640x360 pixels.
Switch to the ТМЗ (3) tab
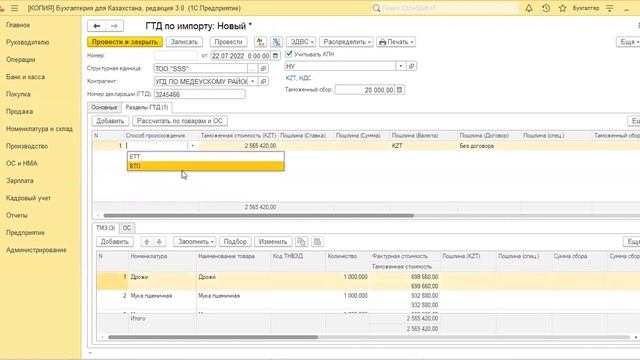tap(105, 228)
